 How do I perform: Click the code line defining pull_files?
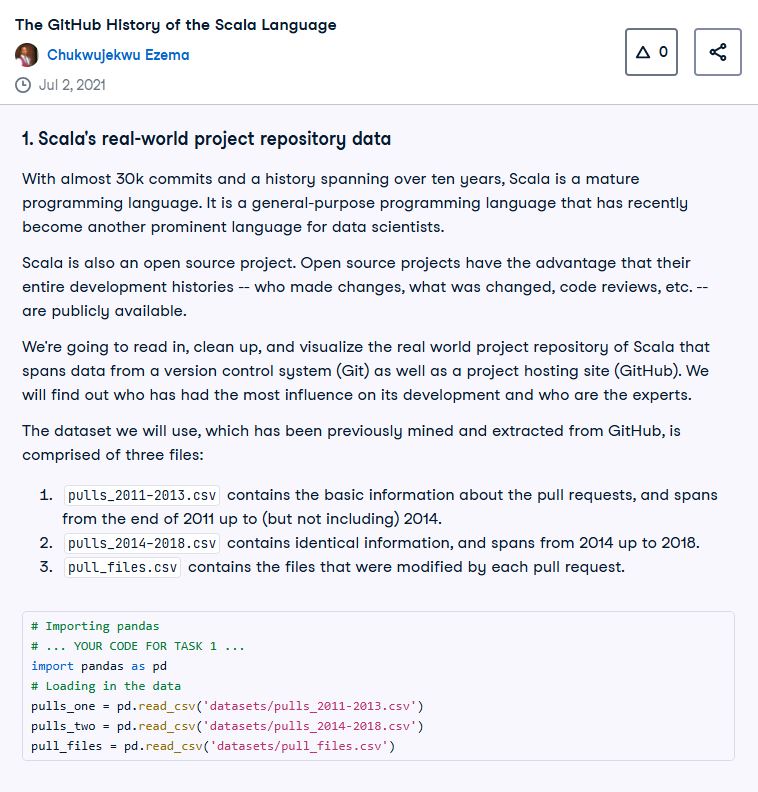[x=213, y=746]
